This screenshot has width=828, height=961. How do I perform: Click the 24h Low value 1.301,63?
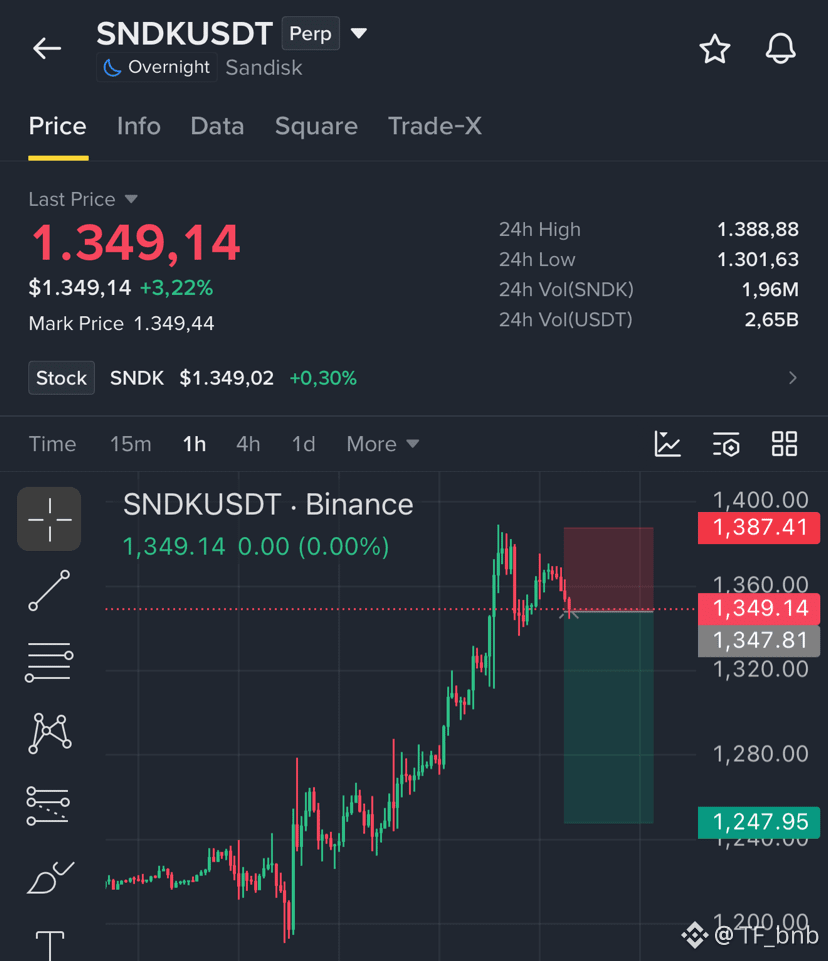point(758,259)
